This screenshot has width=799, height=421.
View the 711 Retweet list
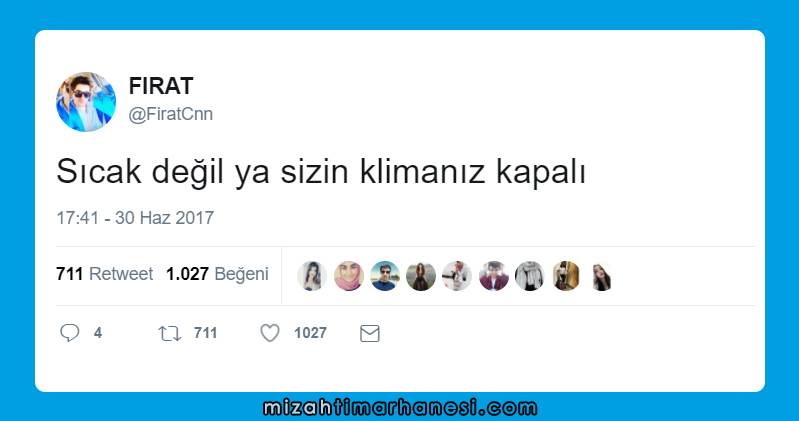click(104, 274)
